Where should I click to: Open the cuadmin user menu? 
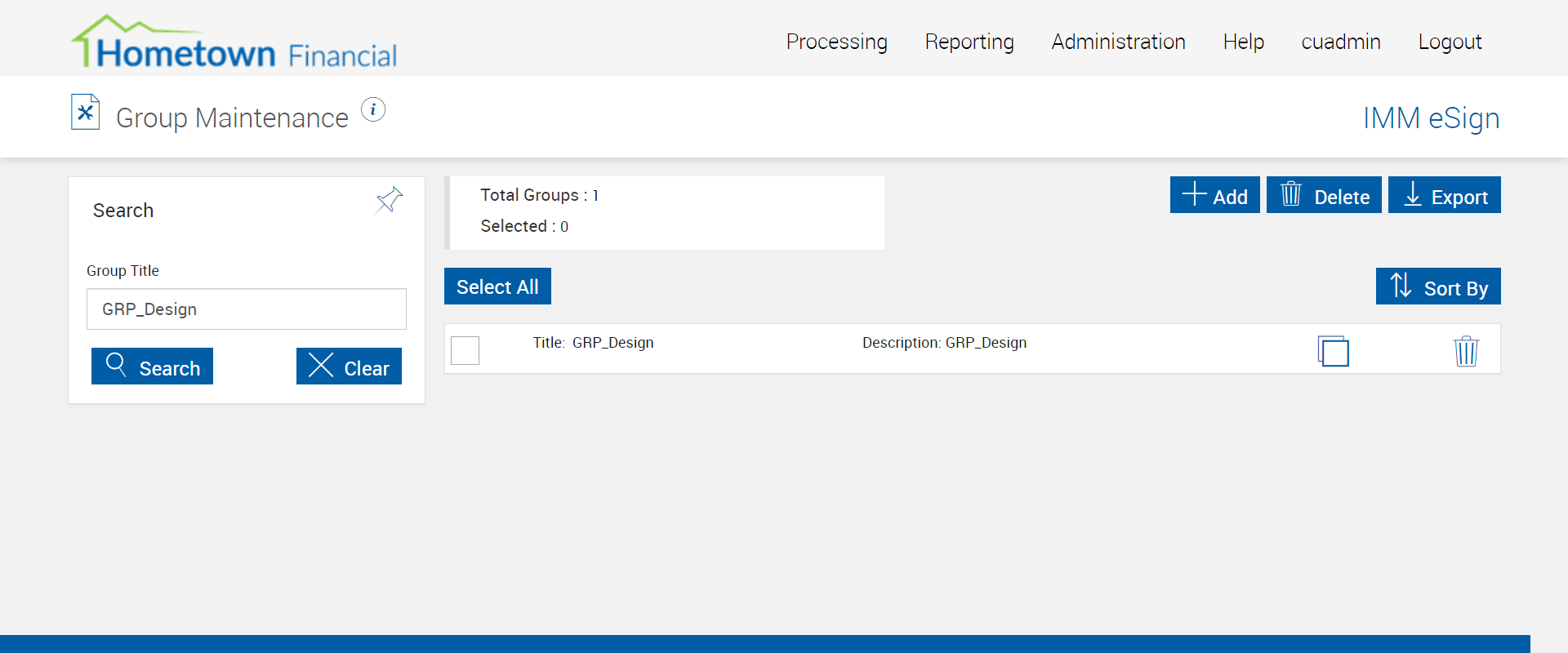pos(1340,42)
